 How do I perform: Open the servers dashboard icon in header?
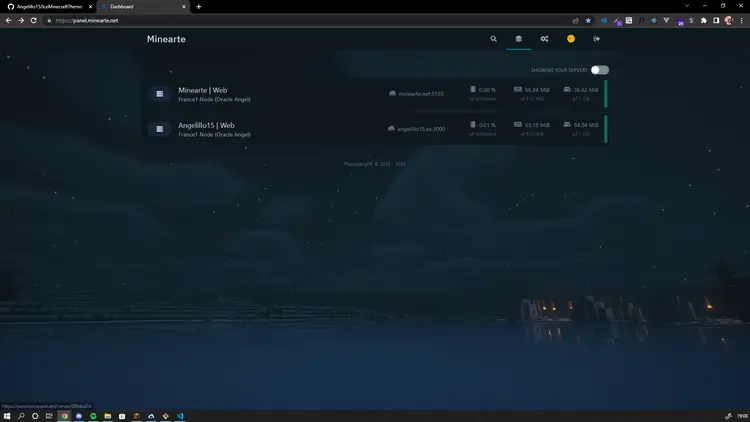tap(518, 39)
